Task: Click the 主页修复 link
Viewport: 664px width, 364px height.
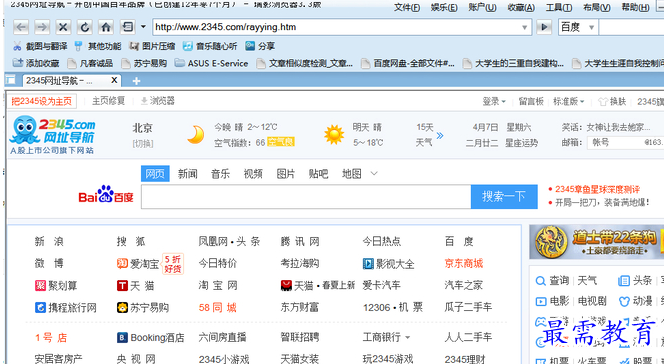Action: click(x=108, y=101)
